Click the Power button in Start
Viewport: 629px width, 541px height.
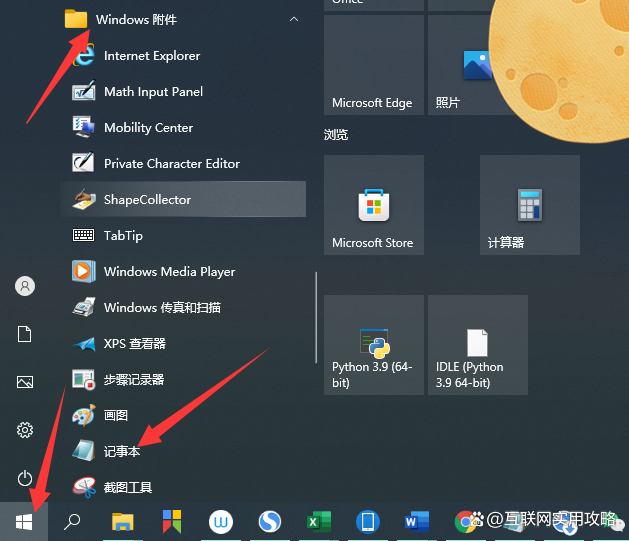(25, 478)
